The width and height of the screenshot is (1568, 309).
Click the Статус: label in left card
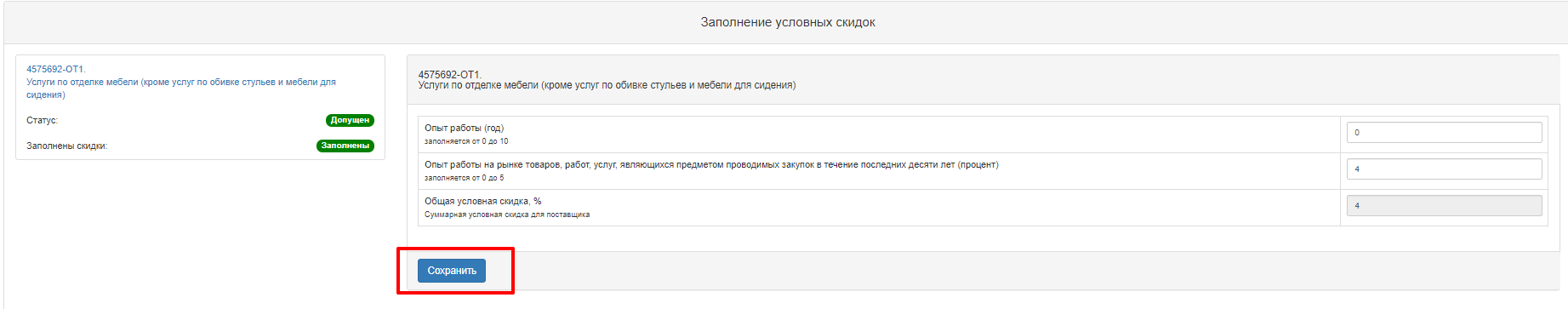(x=42, y=121)
